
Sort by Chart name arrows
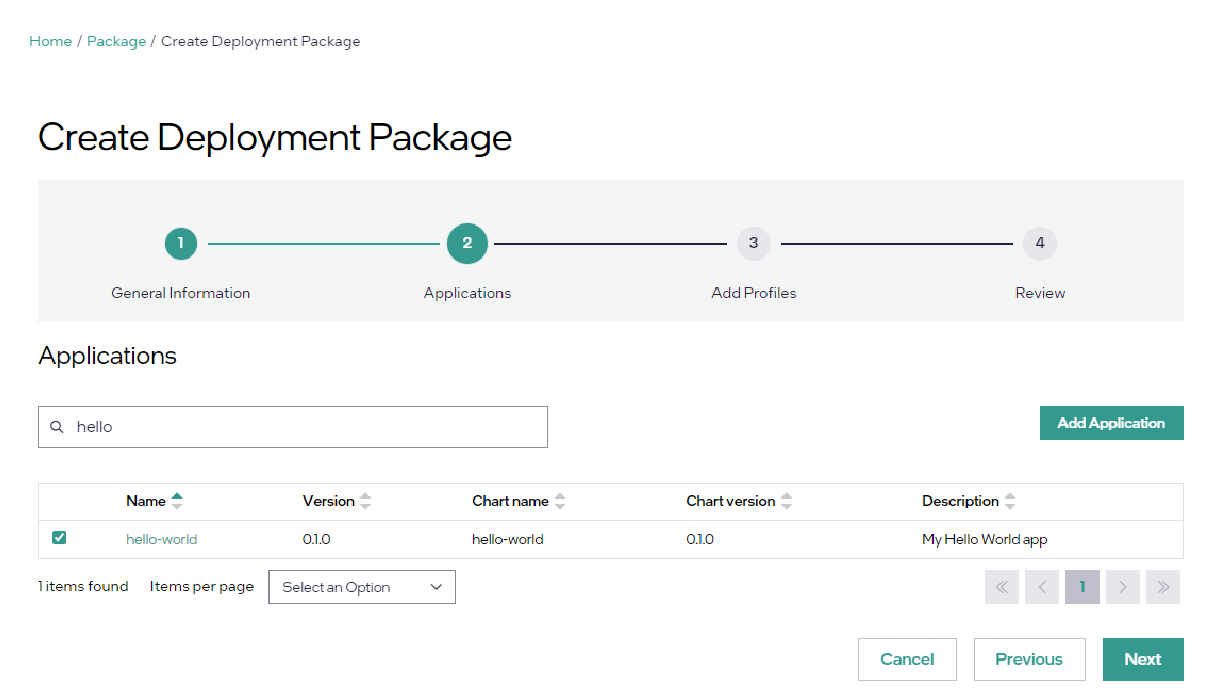pos(559,501)
